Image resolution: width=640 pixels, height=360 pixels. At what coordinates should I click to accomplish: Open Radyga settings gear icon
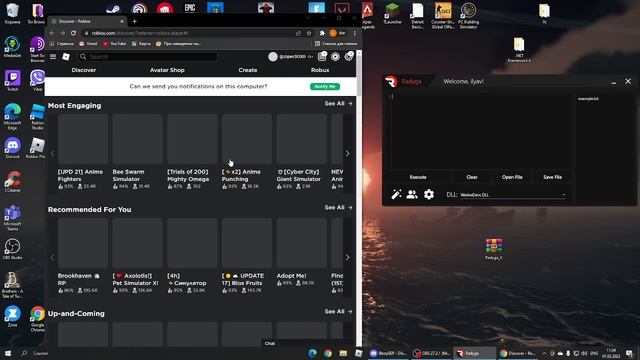(429, 194)
